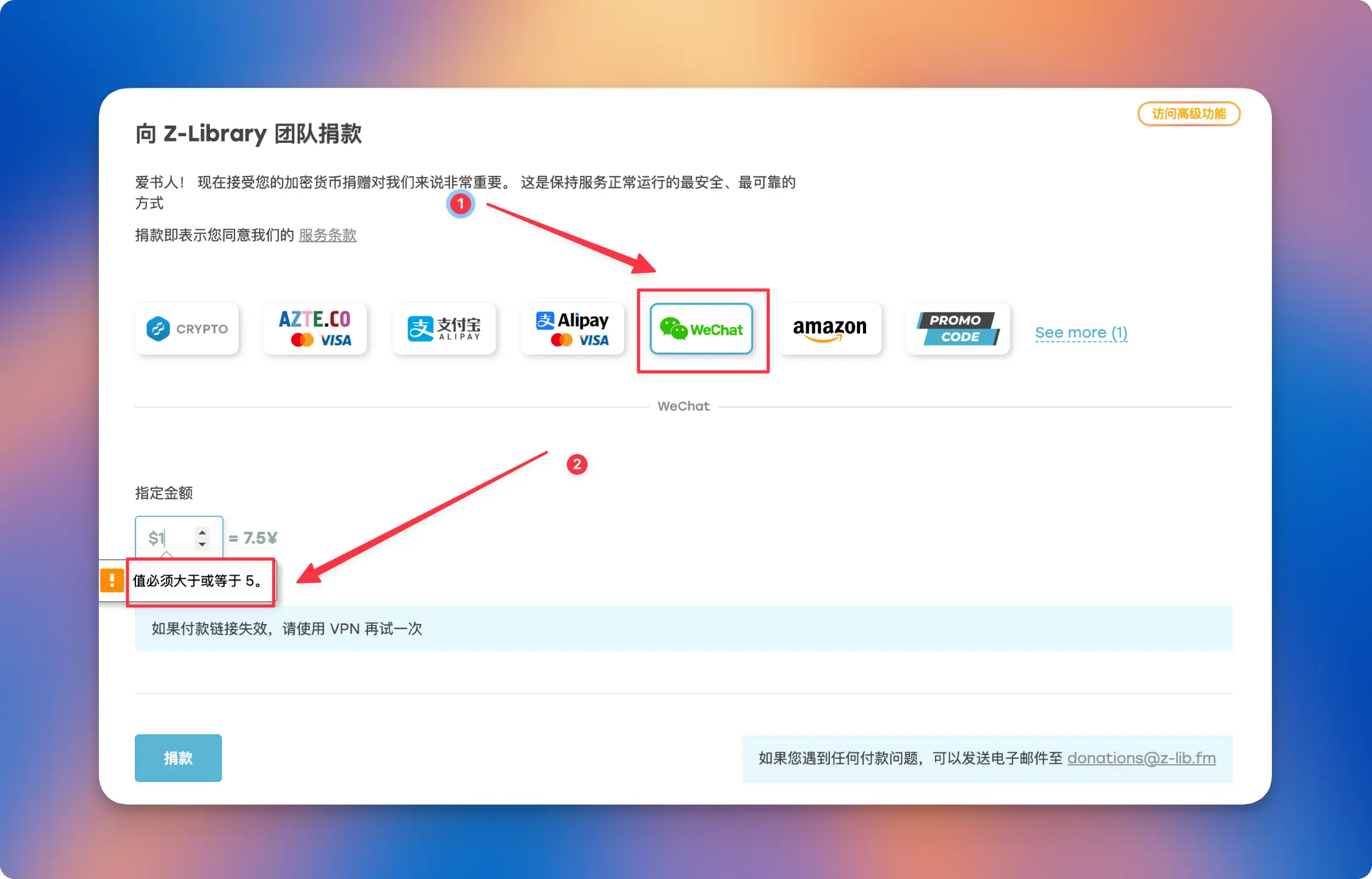Click the VPN retry notice text
This screenshot has height=879, width=1372.
tap(287, 629)
